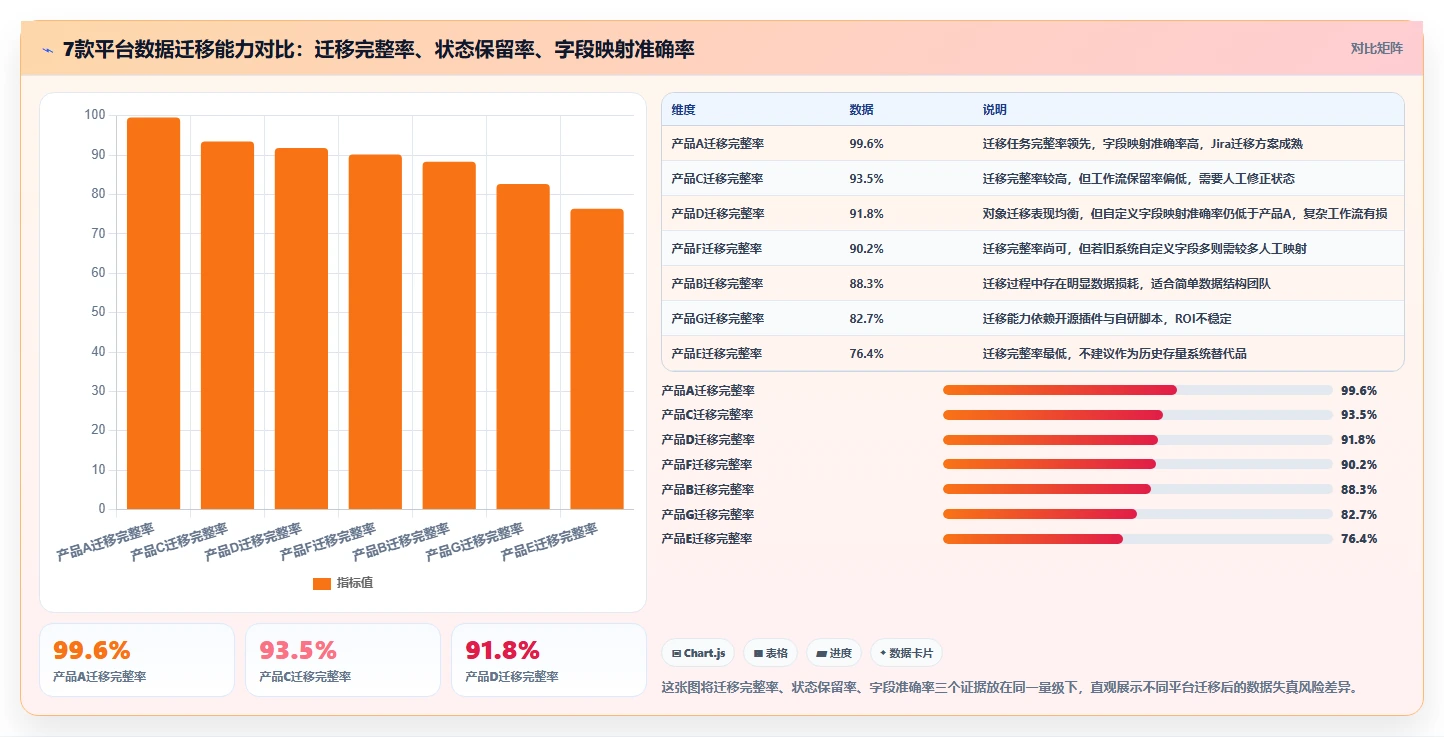This screenshot has width=1444, height=737.
Task: Click description 不建议作为历史存量系统替代品
Action: (1115, 354)
